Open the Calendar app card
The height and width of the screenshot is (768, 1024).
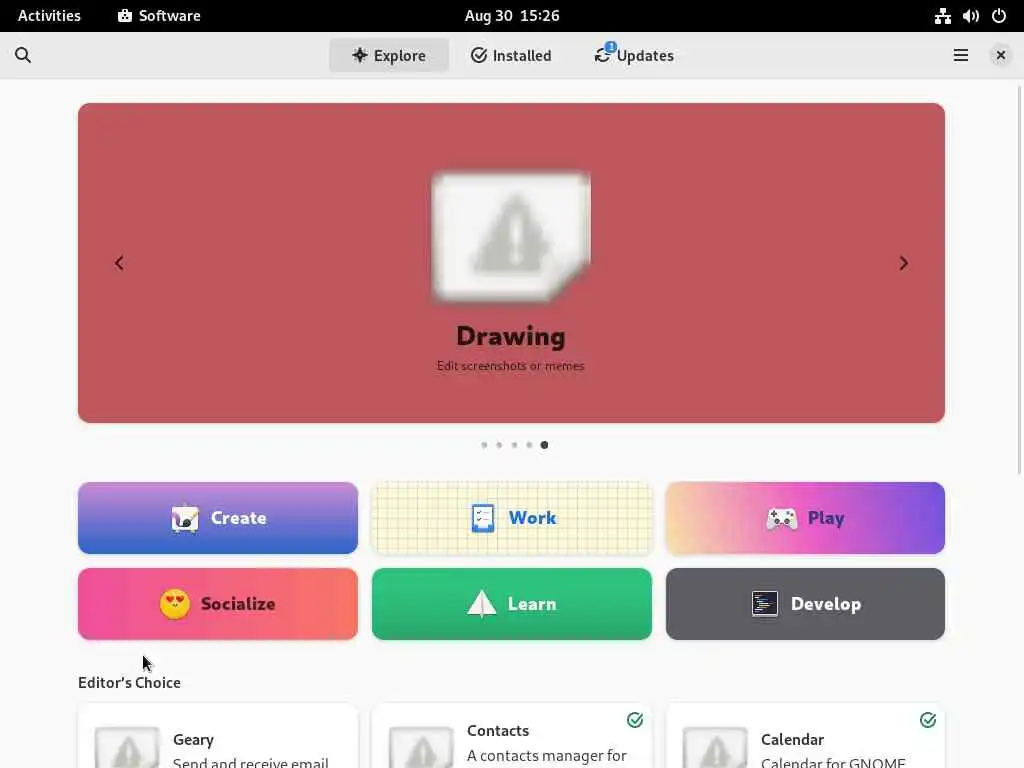(x=805, y=736)
